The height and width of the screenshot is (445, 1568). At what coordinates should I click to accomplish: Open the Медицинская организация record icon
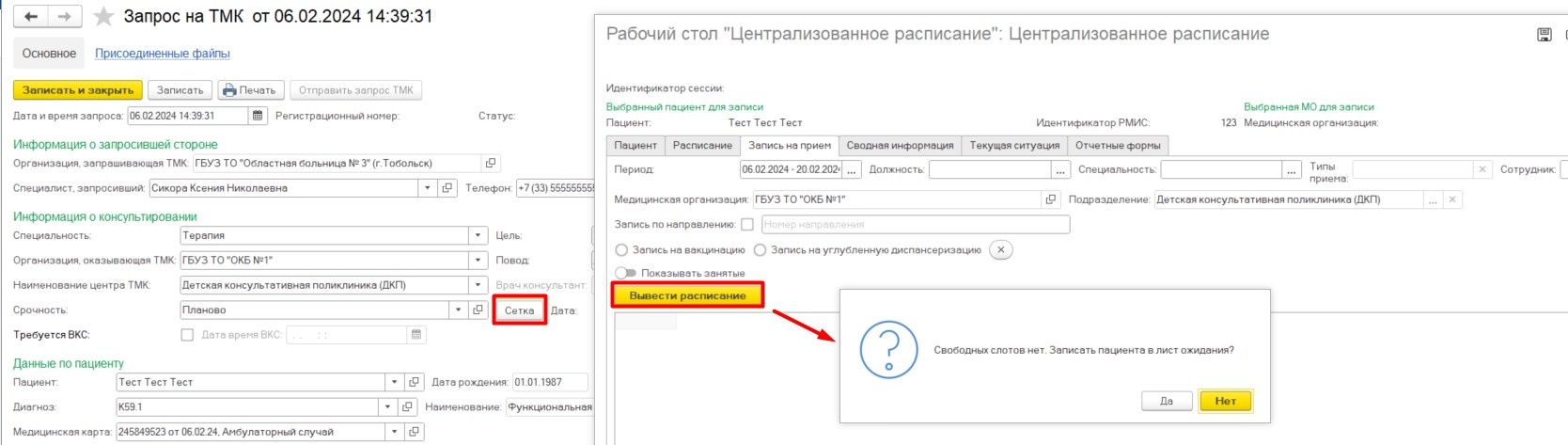coord(1050,199)
